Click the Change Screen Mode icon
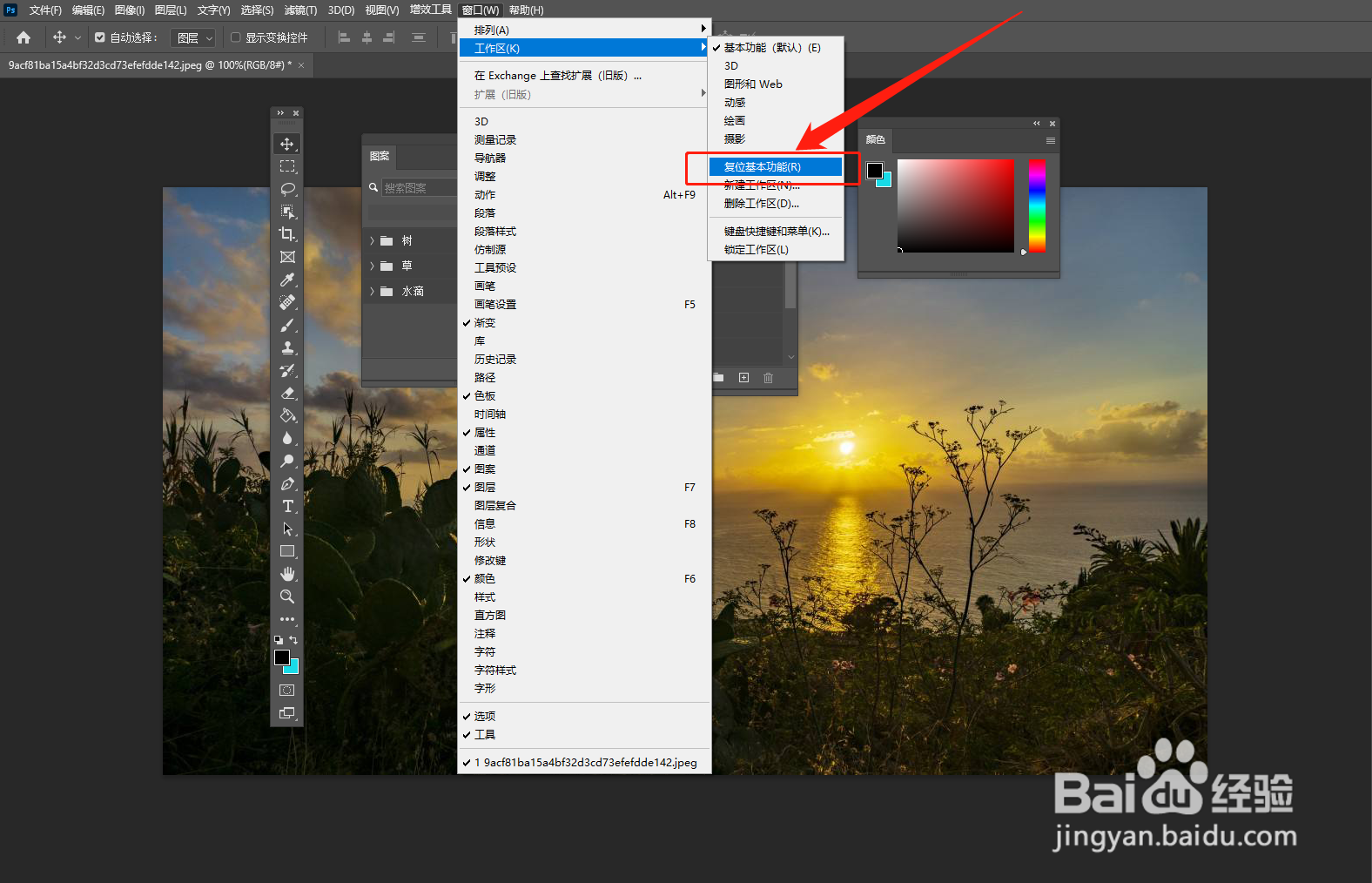 (287, 712)
